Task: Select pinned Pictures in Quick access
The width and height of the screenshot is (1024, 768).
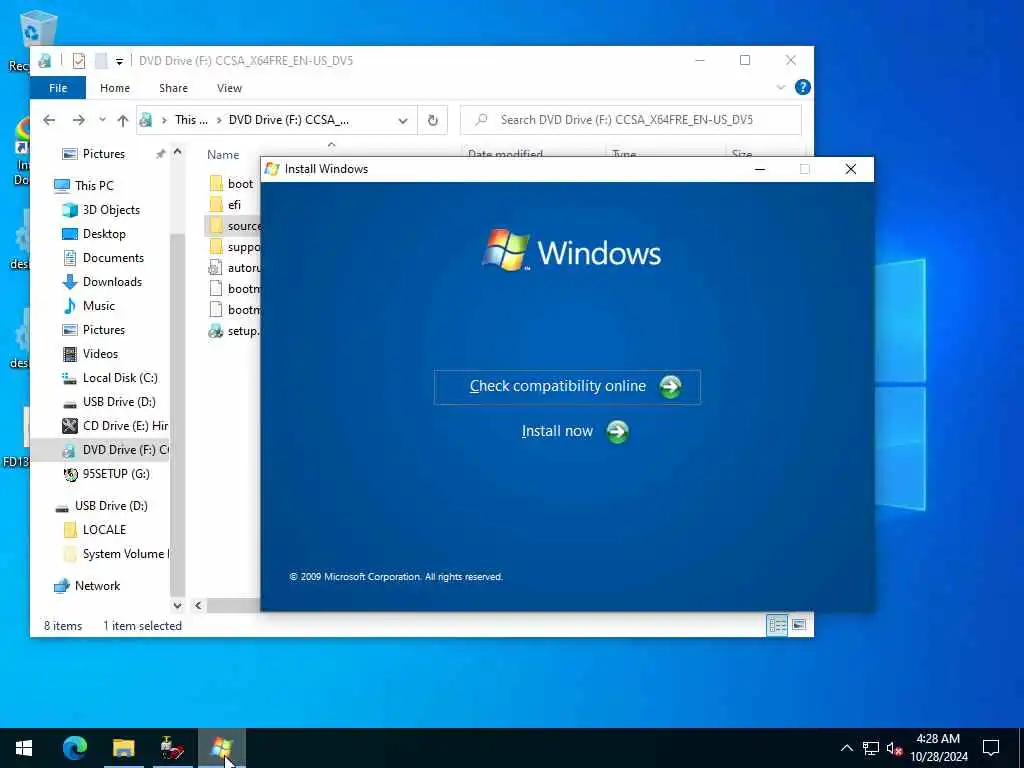Action: pyautogui.click(x=103, y=154)
